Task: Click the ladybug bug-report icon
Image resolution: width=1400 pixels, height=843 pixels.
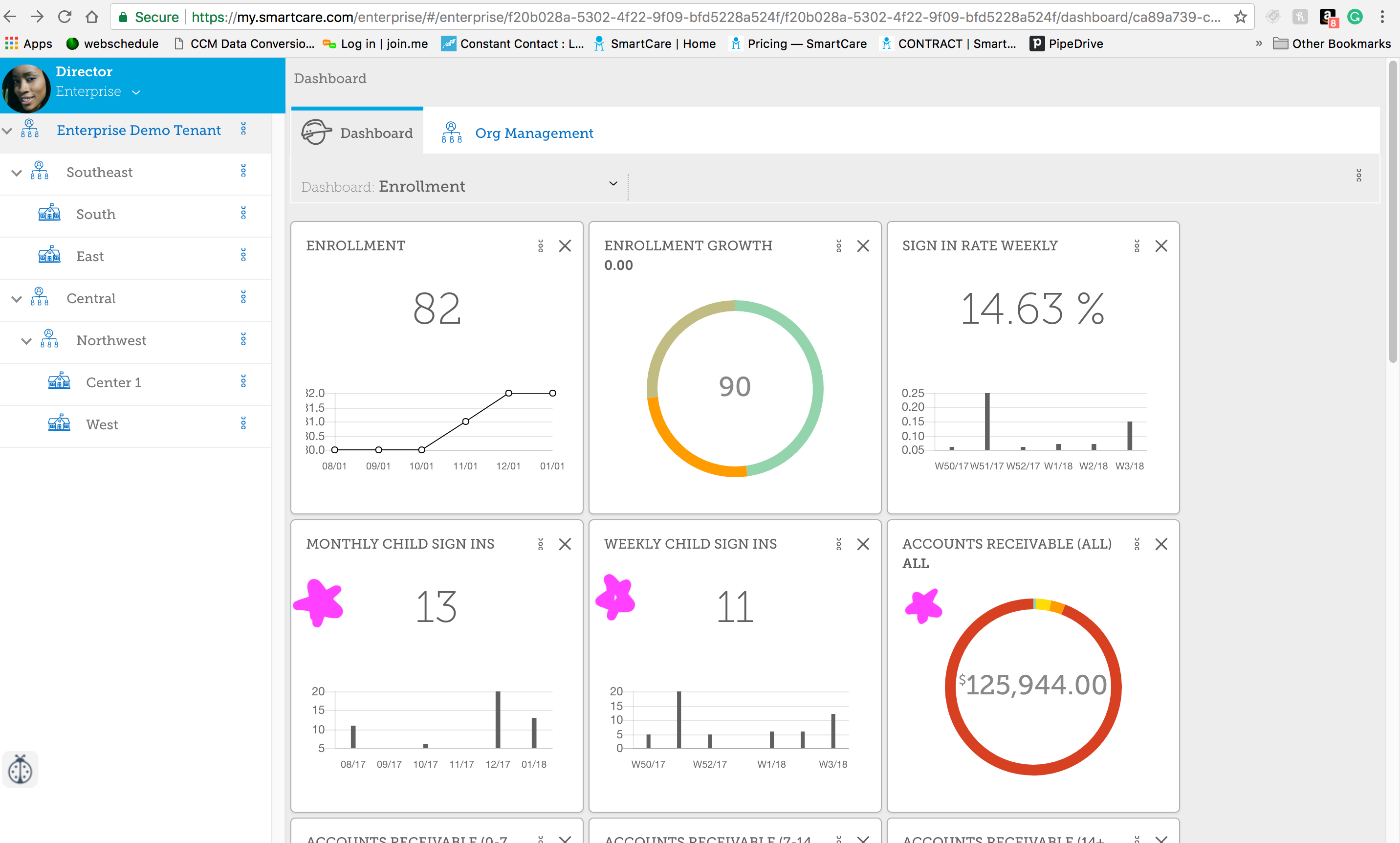Action: 21,770
